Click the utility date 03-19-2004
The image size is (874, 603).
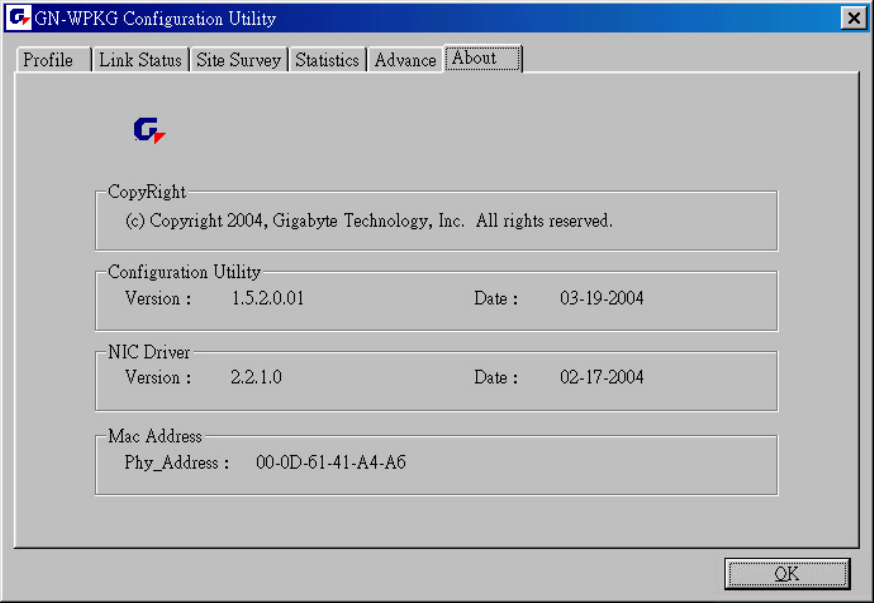(x=601, y=298)
